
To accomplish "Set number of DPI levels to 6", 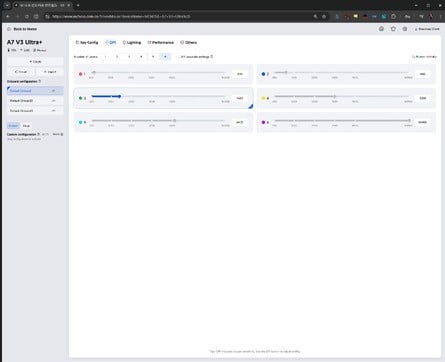I will [x=165, y=57].
